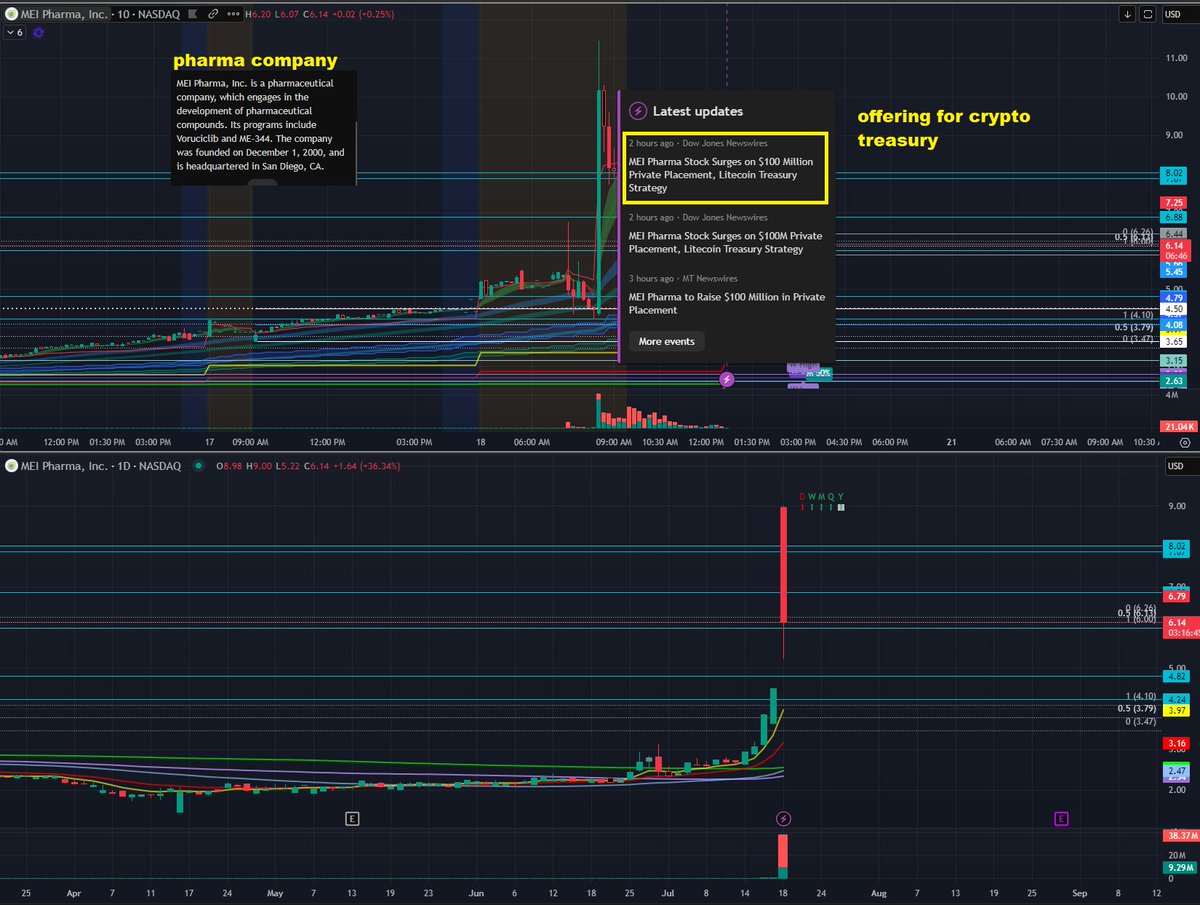
Task: Click the 'Aug' label on daily time axis
Action: [x=878, y=893]
